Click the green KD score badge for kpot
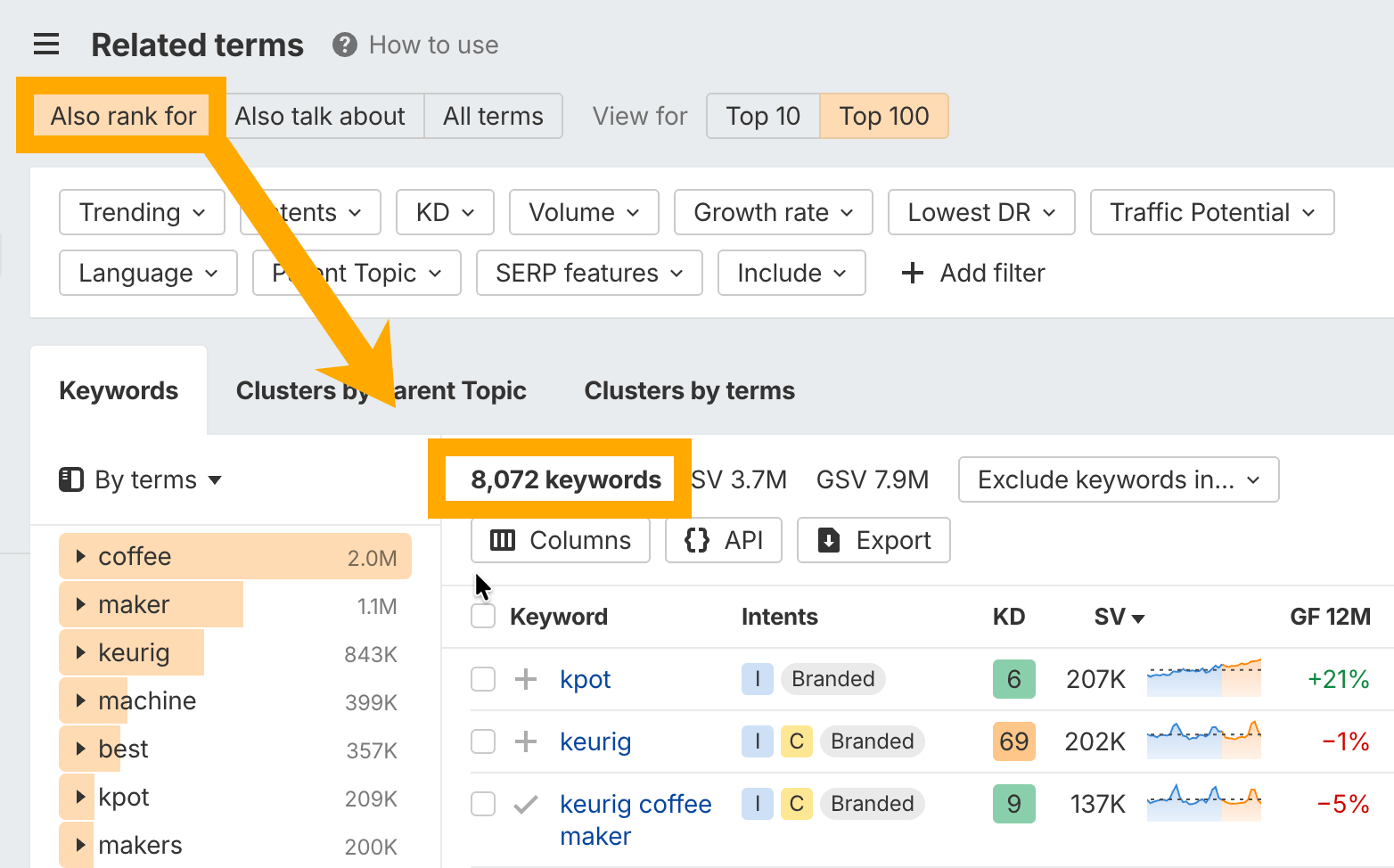 tap(1013, 679)
